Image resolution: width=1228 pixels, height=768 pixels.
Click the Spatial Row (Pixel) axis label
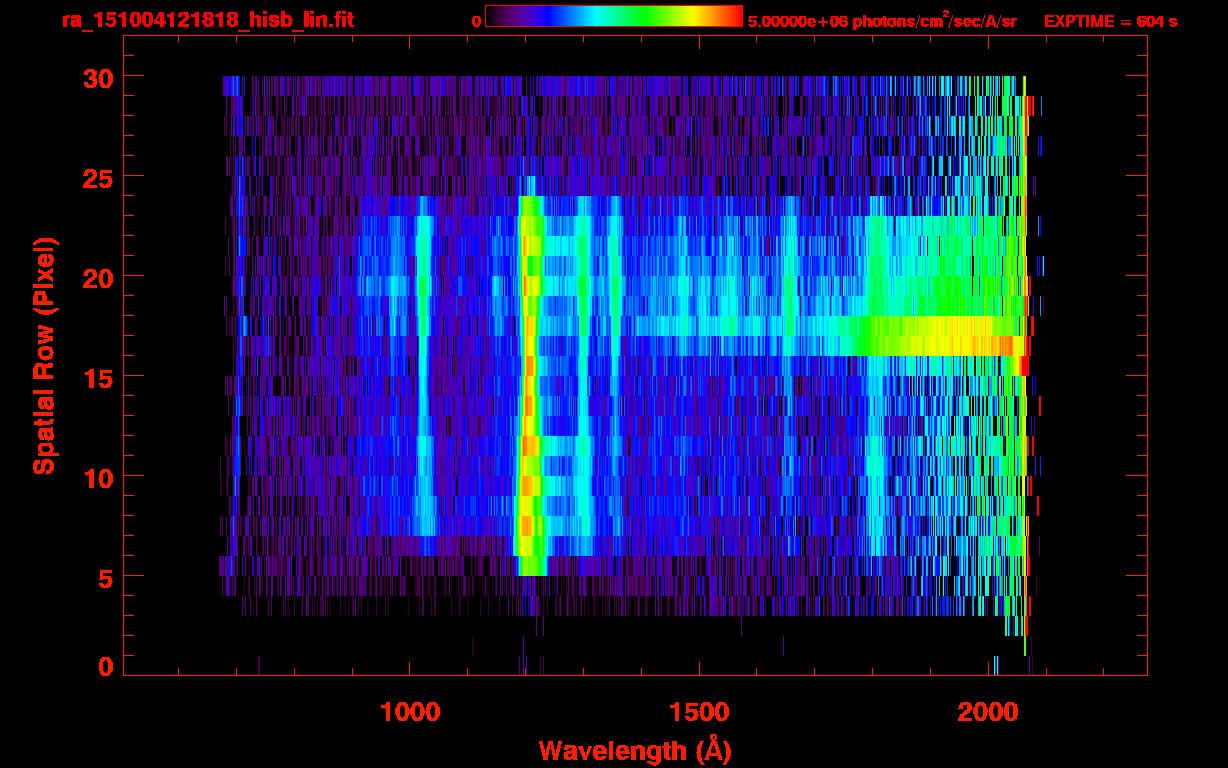tap(44, 355)
